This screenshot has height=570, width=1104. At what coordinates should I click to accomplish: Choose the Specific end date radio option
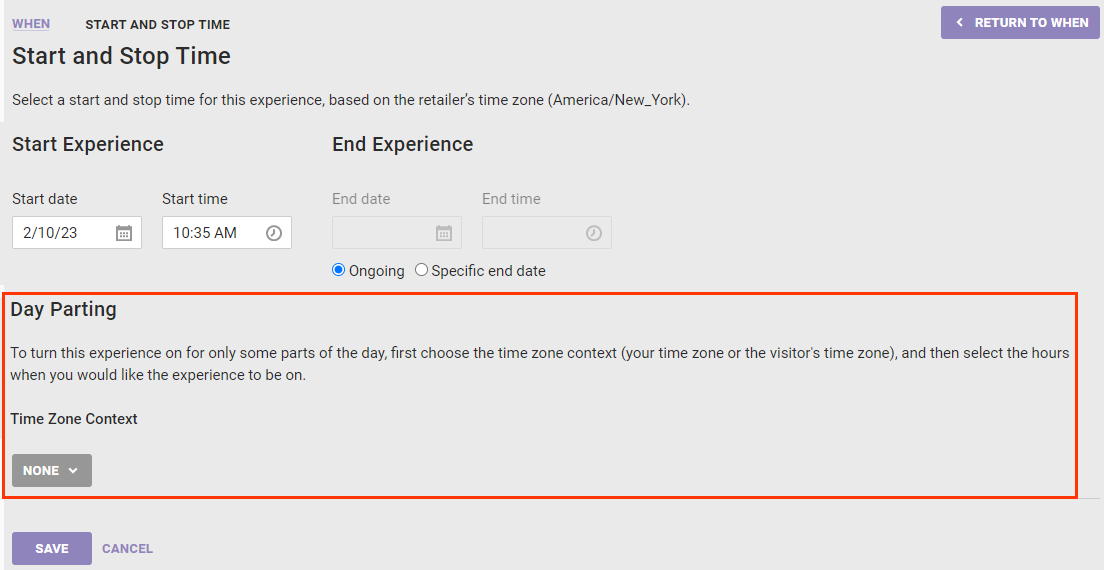422,270
